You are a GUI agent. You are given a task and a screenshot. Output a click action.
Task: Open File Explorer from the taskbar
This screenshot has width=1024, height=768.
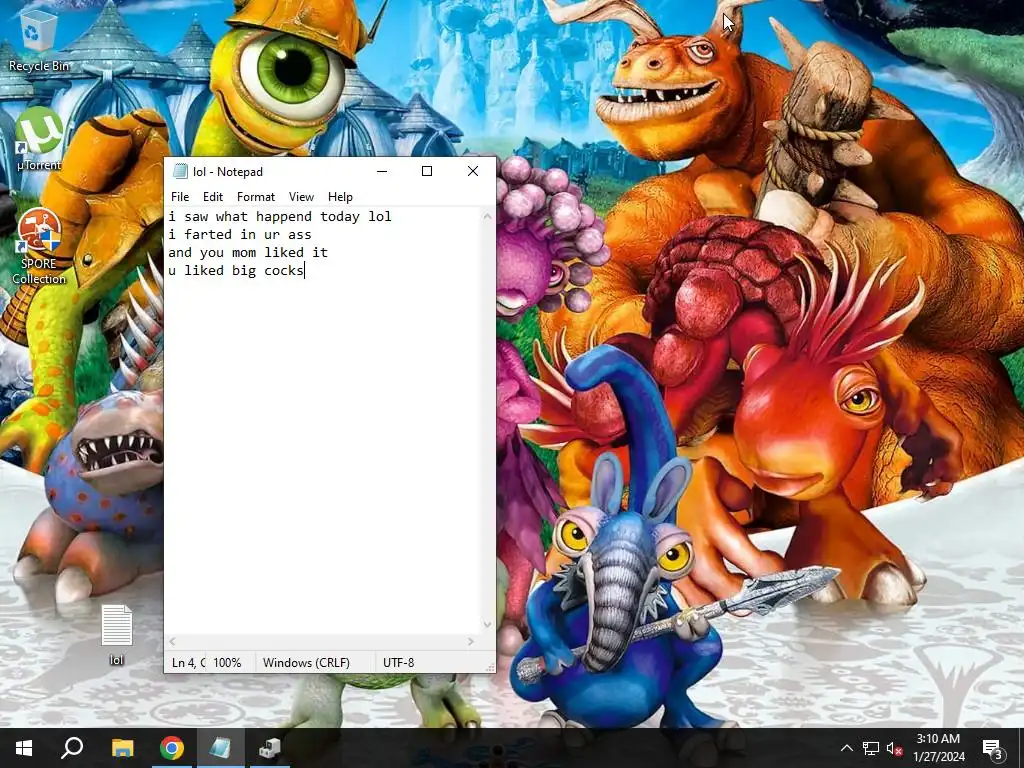(122, 748)
